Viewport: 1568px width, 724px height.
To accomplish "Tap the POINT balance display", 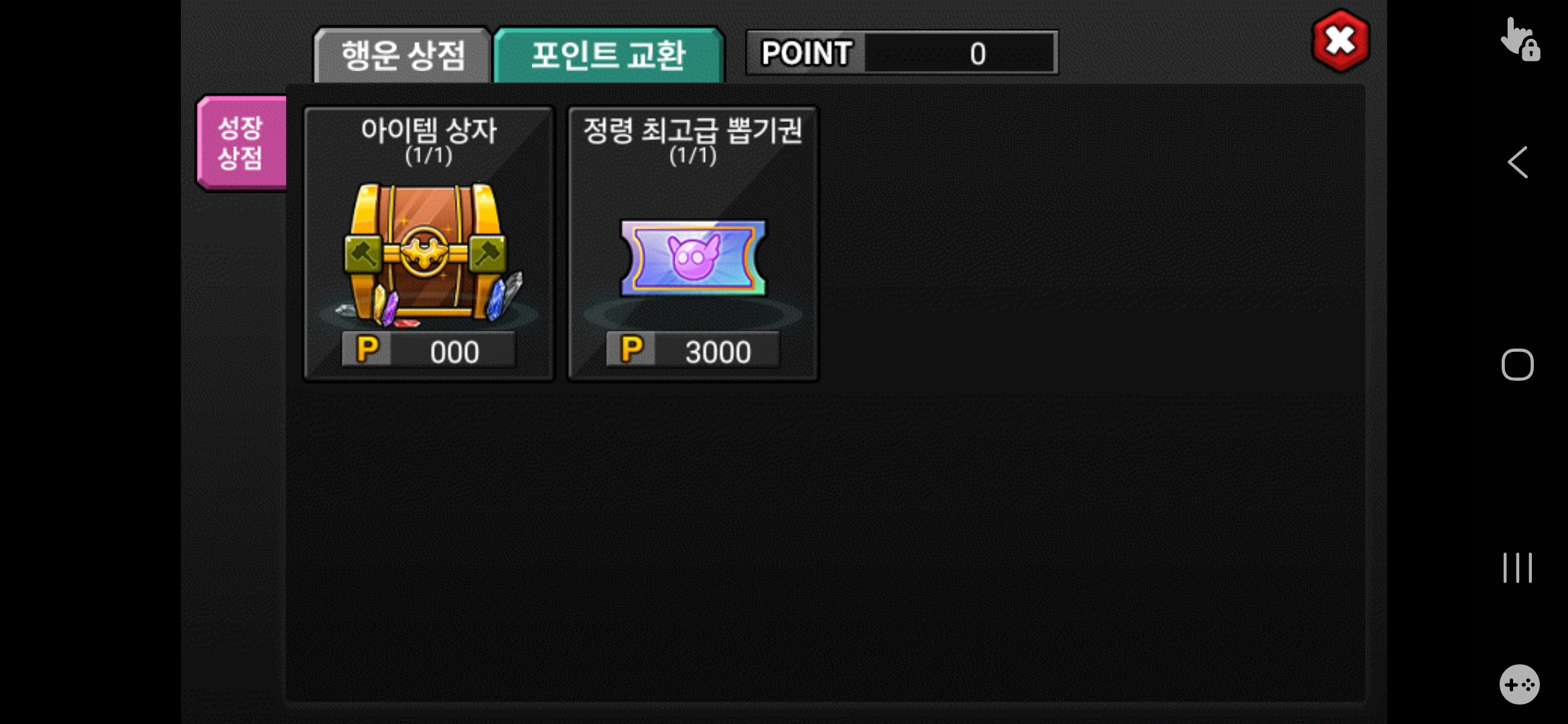I will (x=902, y=52).
